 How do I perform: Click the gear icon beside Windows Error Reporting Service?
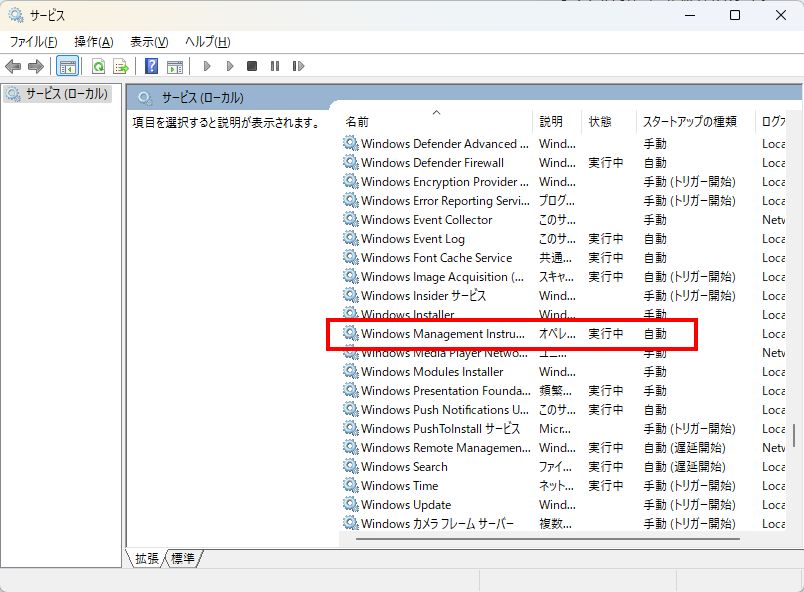[351, 200]
